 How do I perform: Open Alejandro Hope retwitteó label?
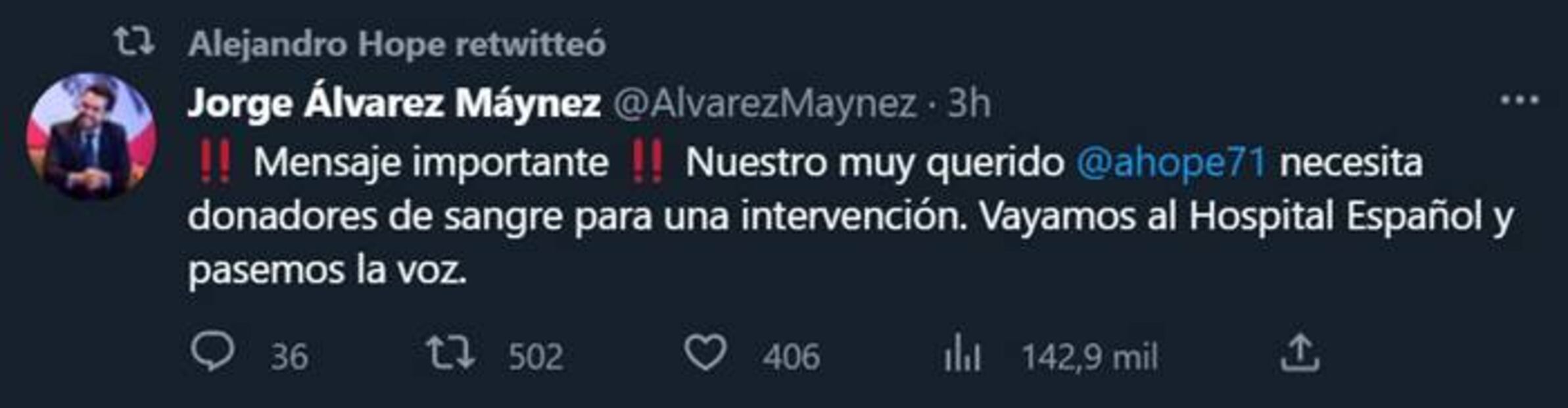(396, 44)
